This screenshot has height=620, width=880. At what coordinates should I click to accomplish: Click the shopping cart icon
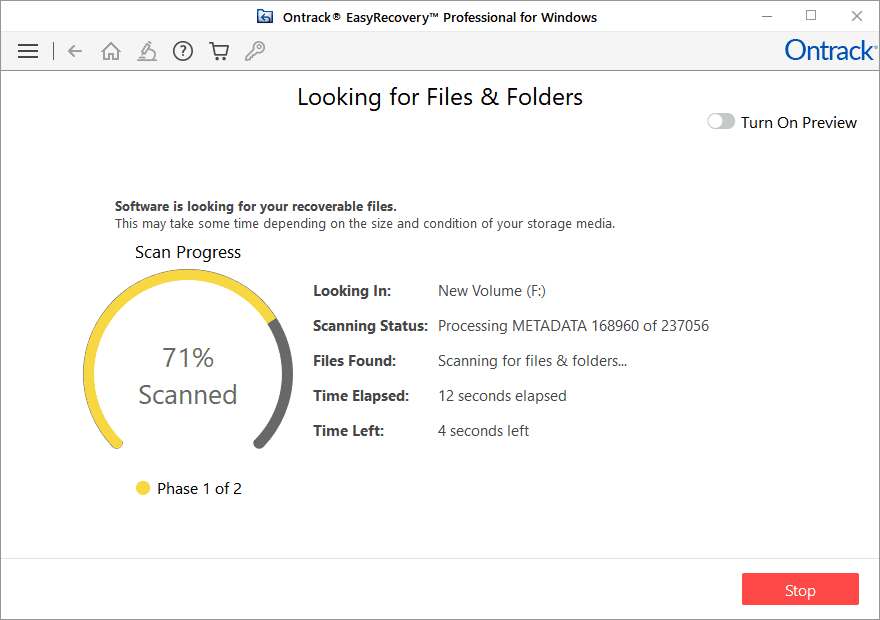click(219, 51)
